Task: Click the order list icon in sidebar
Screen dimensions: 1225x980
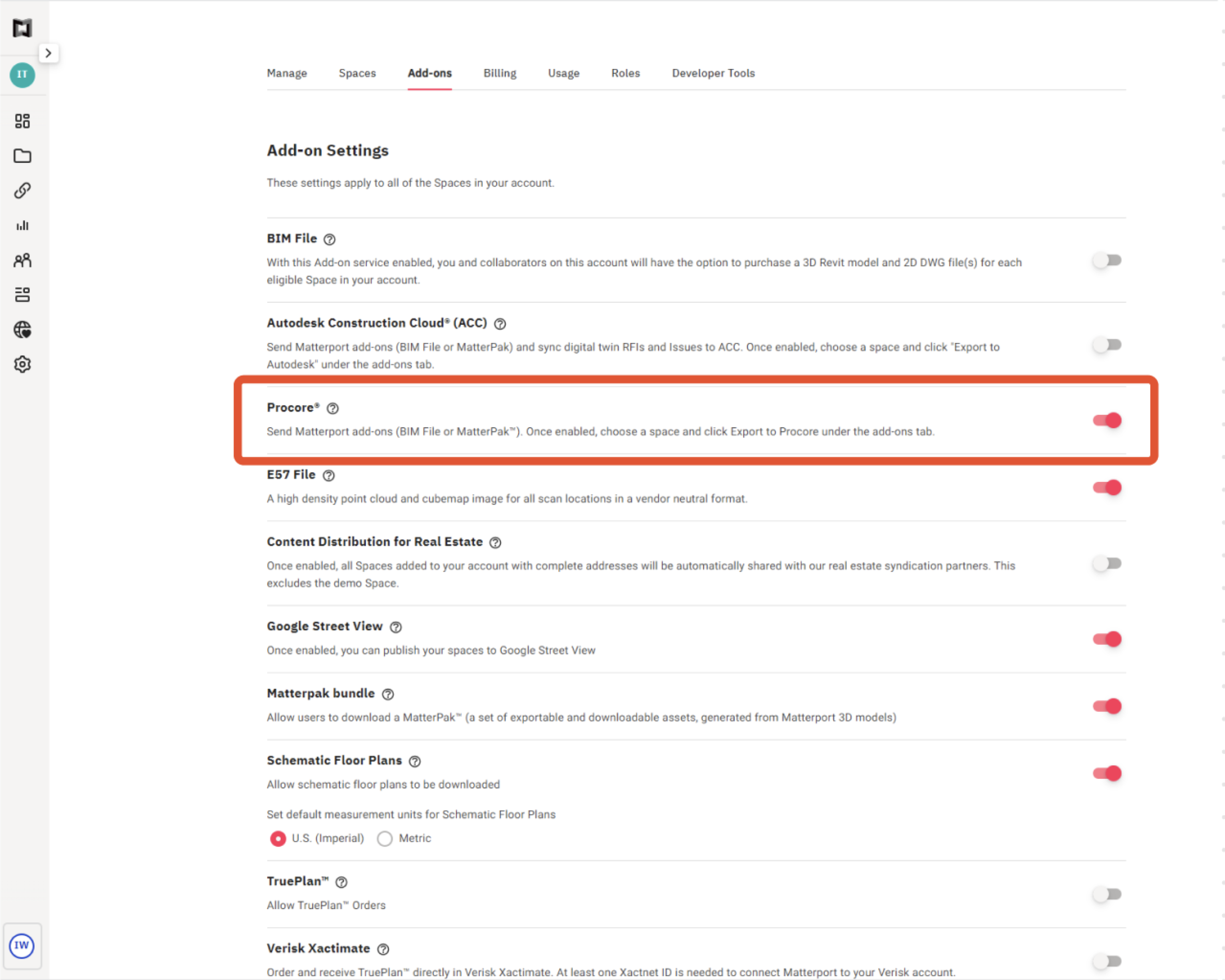Action: coord(23,295)
